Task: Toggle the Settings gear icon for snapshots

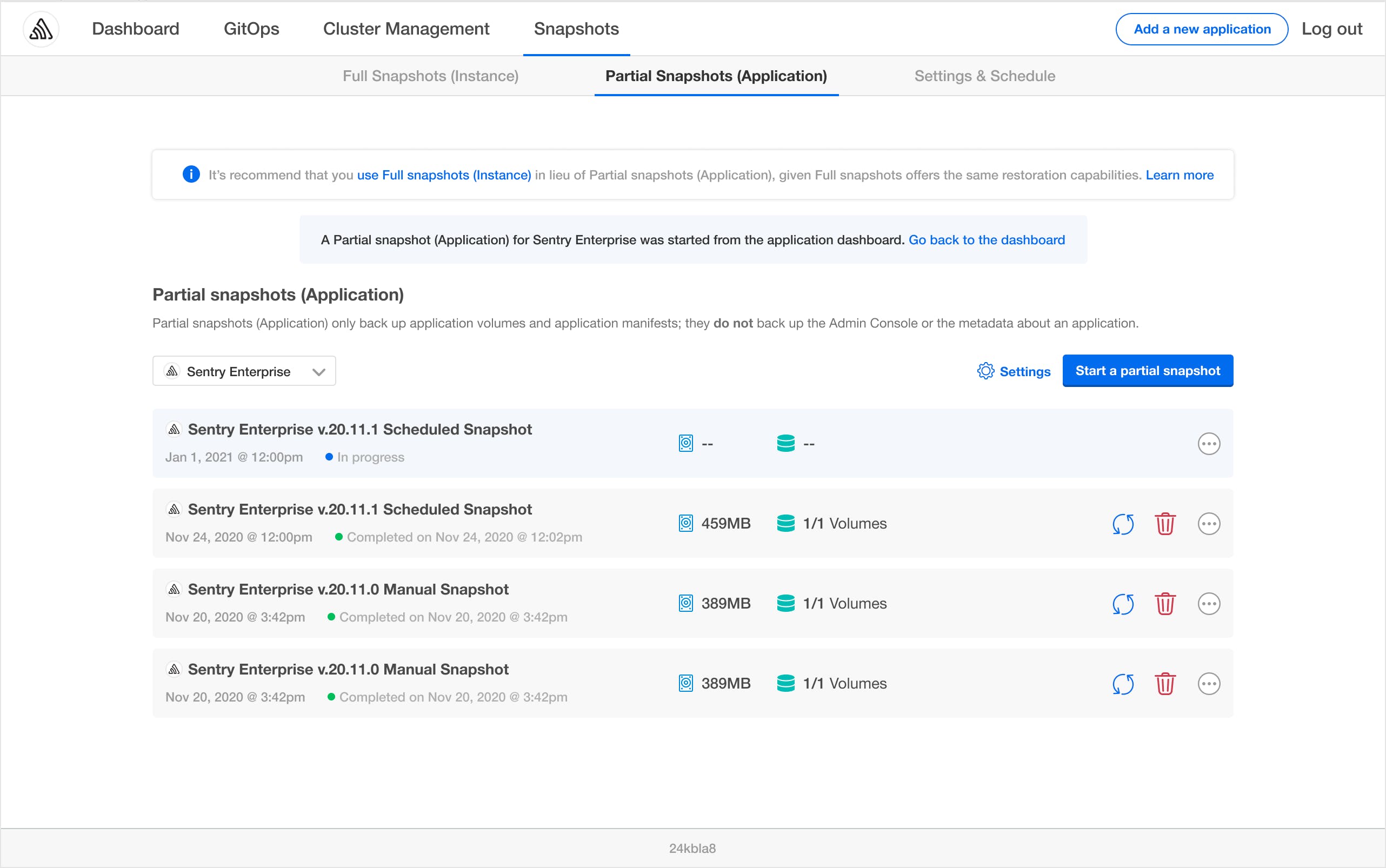Action: (x=986, y=371)
